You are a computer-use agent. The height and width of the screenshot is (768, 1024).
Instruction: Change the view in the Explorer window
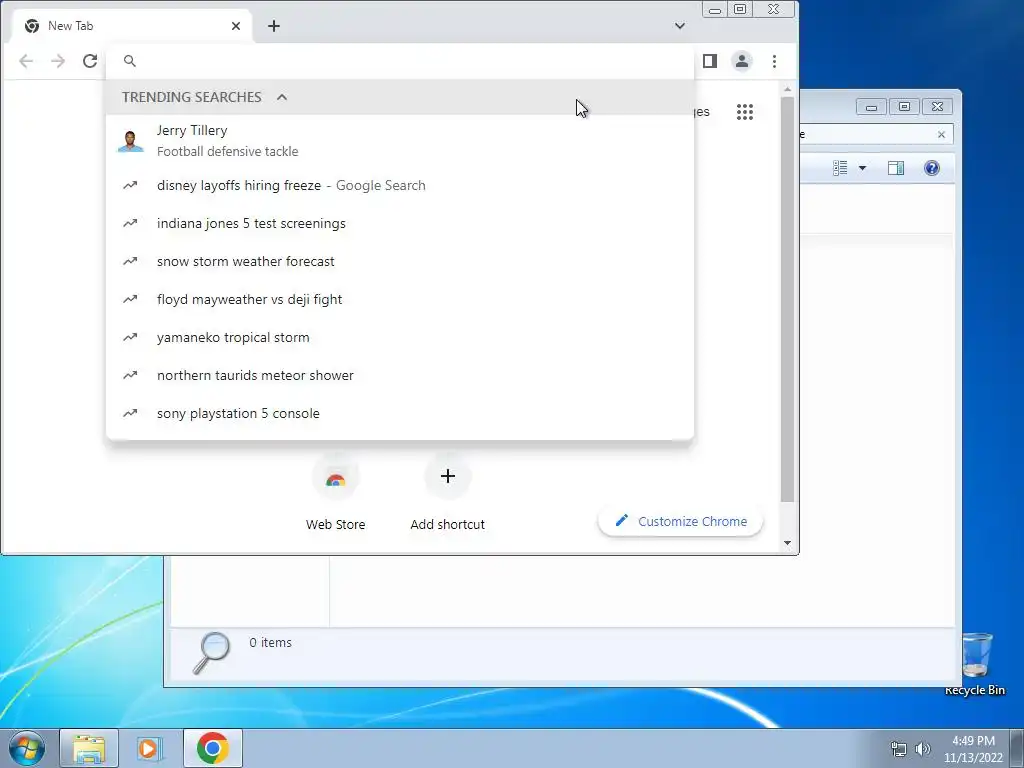tap(840, 168)
